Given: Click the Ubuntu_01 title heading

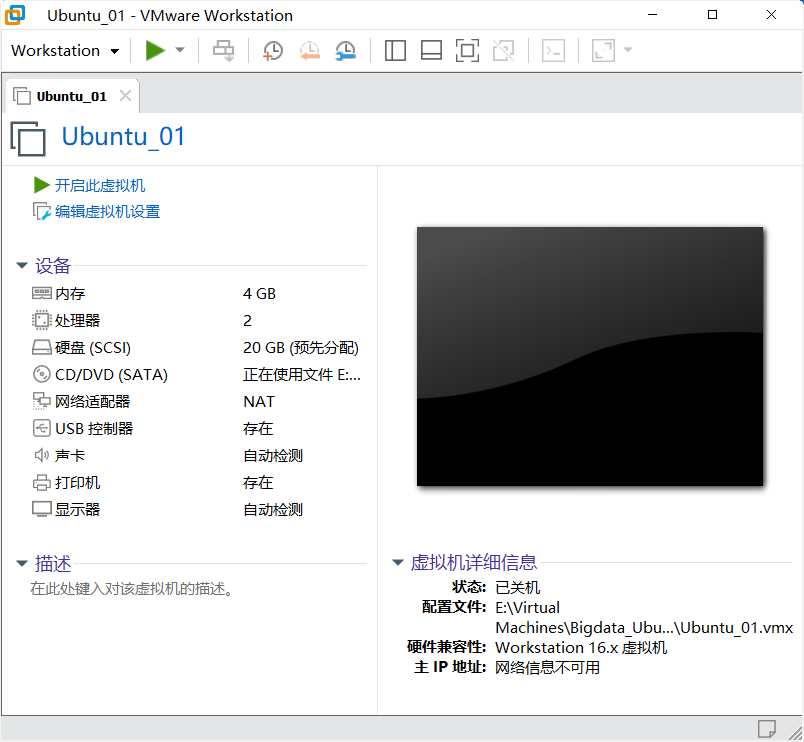Looking at the screenshot, I should (123, 137).
